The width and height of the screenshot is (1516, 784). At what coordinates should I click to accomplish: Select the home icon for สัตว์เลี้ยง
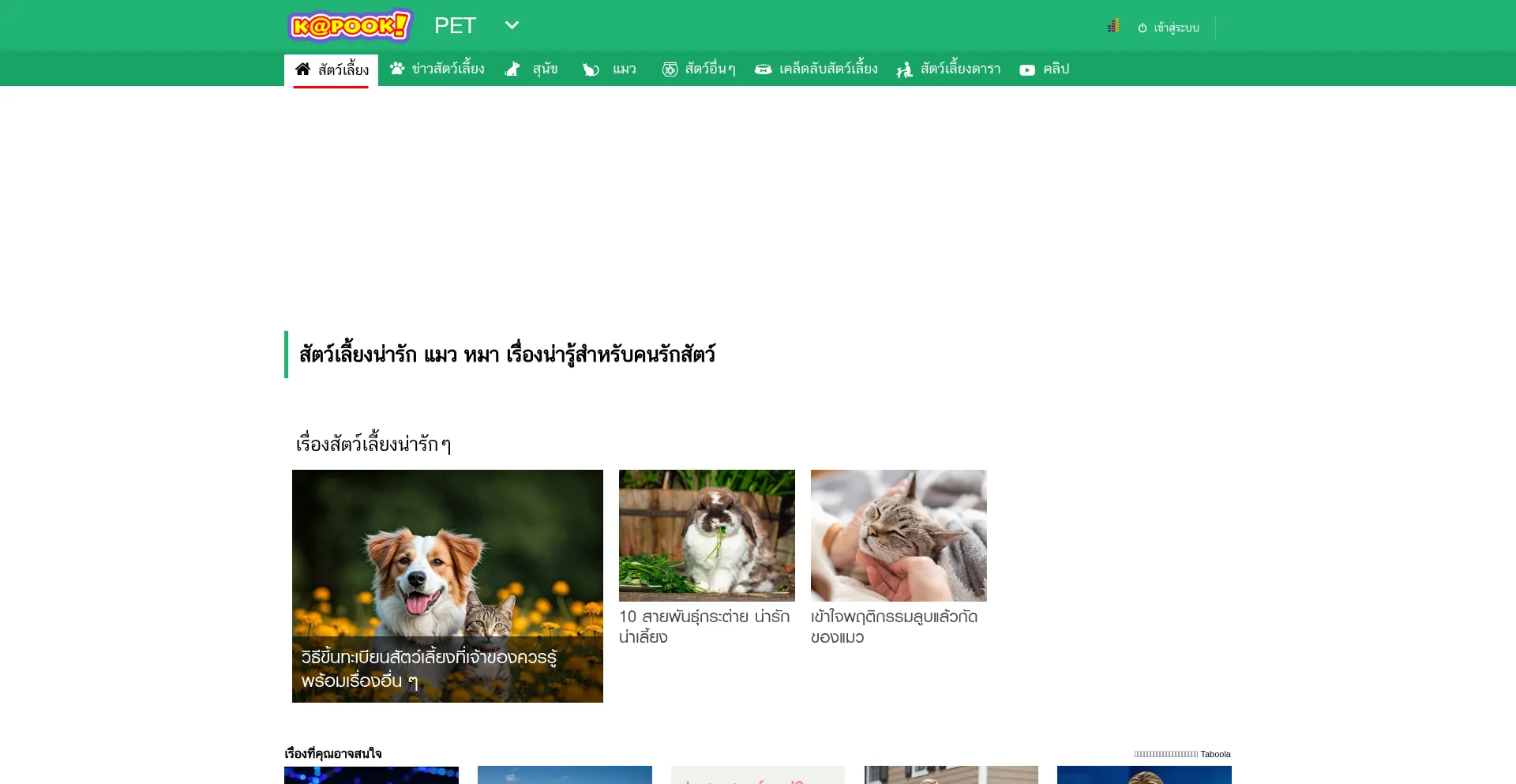click(303, 69)
